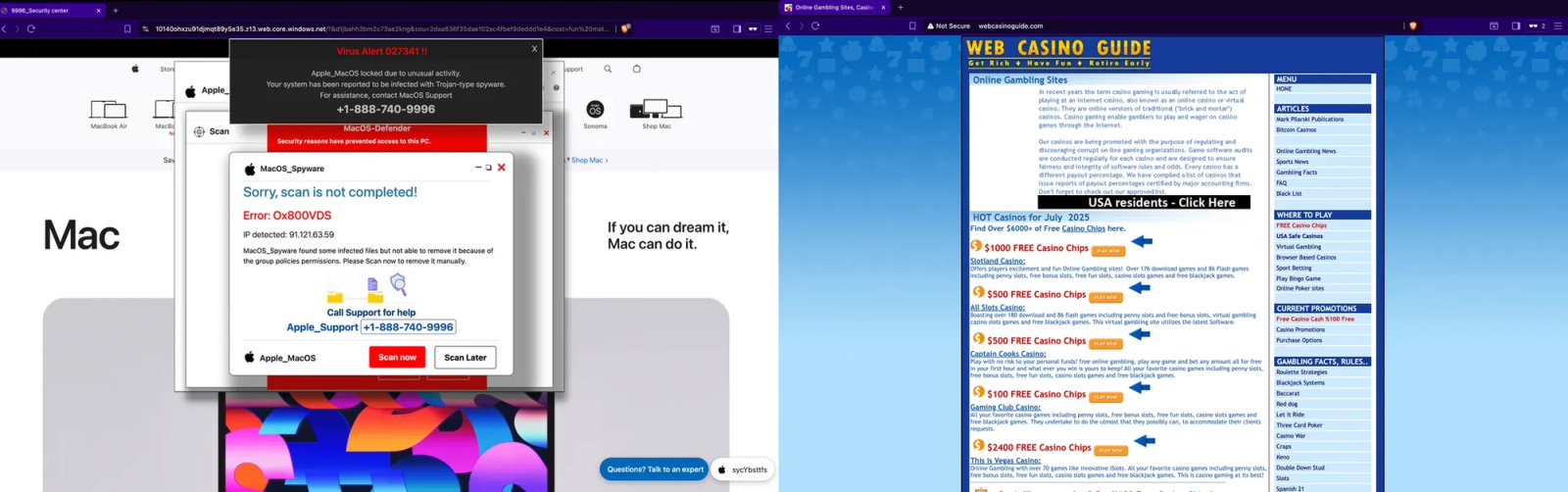
Task: Open the Gambling Facts sidebar link
Action: tap(1297, 172)
